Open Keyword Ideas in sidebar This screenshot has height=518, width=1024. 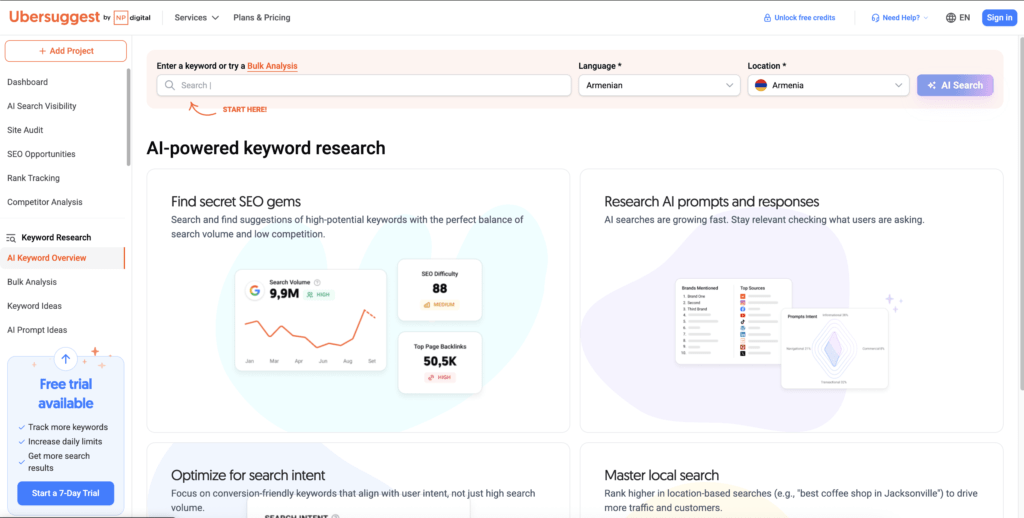[35, 306]
